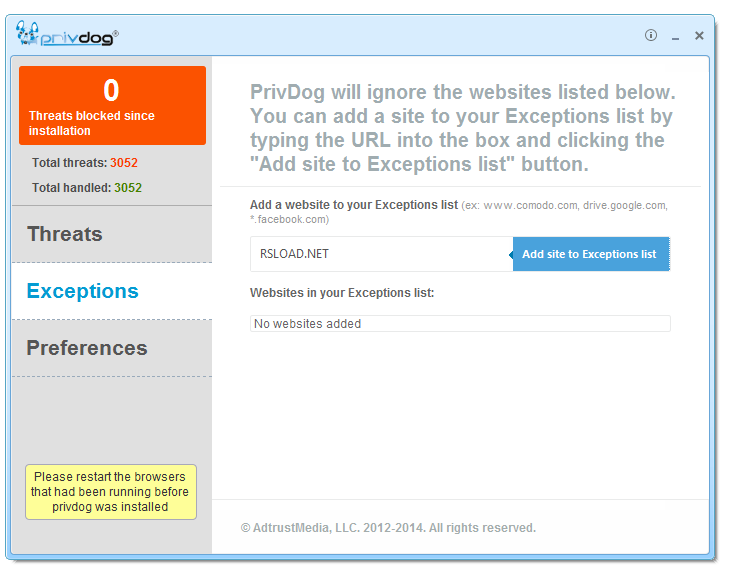Click the yellow restart browsers notice
This screenshot has height=577, width=729.
(x=110, y=492)
